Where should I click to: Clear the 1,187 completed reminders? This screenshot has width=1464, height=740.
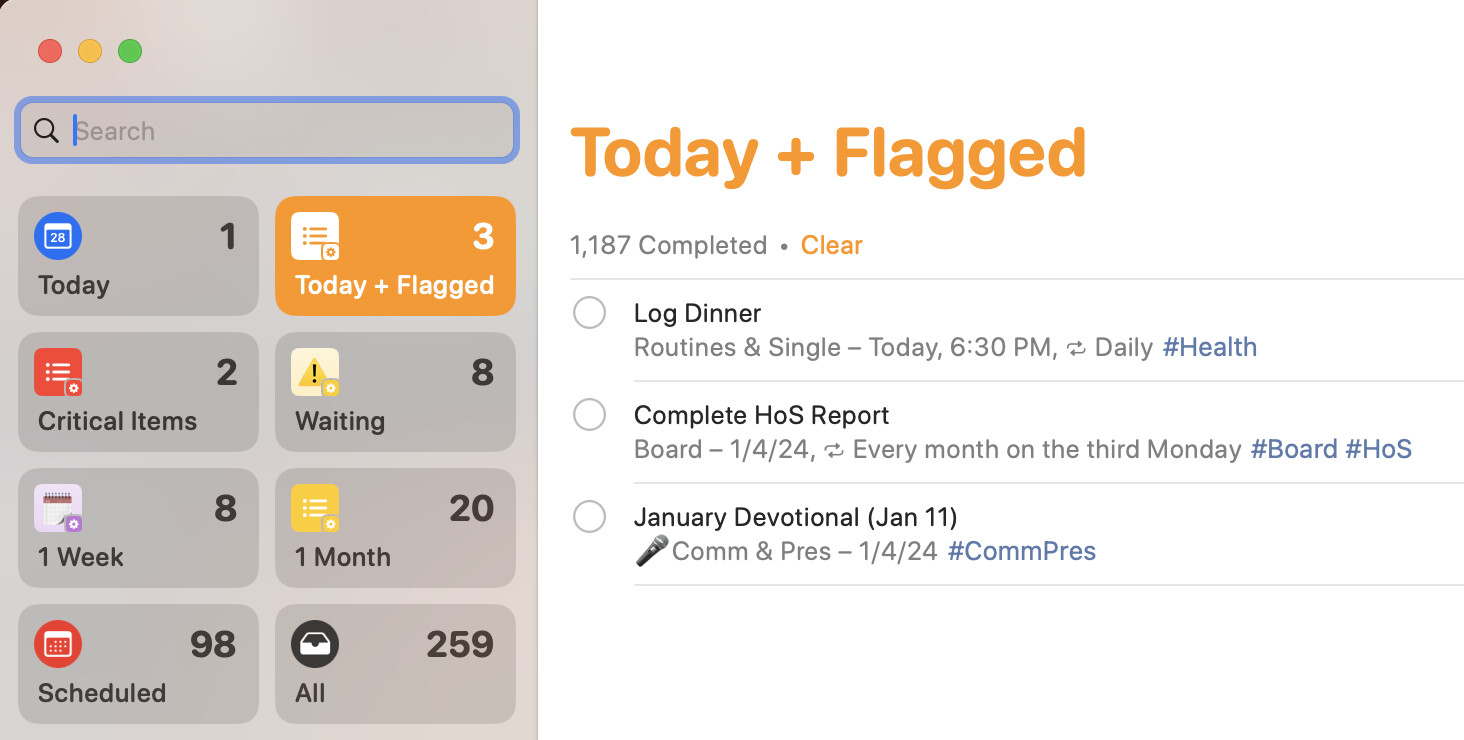click(831, 245)
